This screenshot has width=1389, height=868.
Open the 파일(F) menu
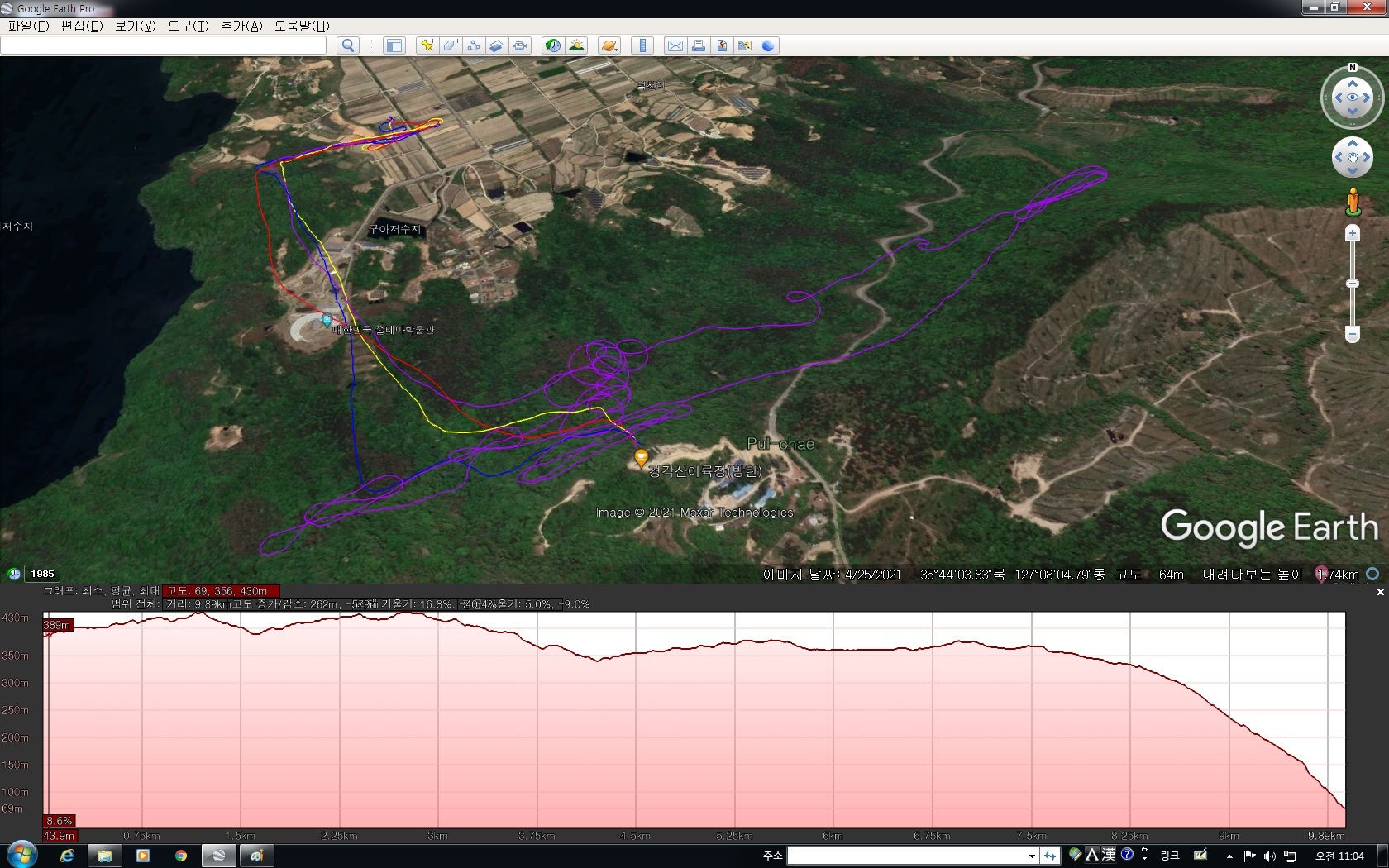point(29,26)
